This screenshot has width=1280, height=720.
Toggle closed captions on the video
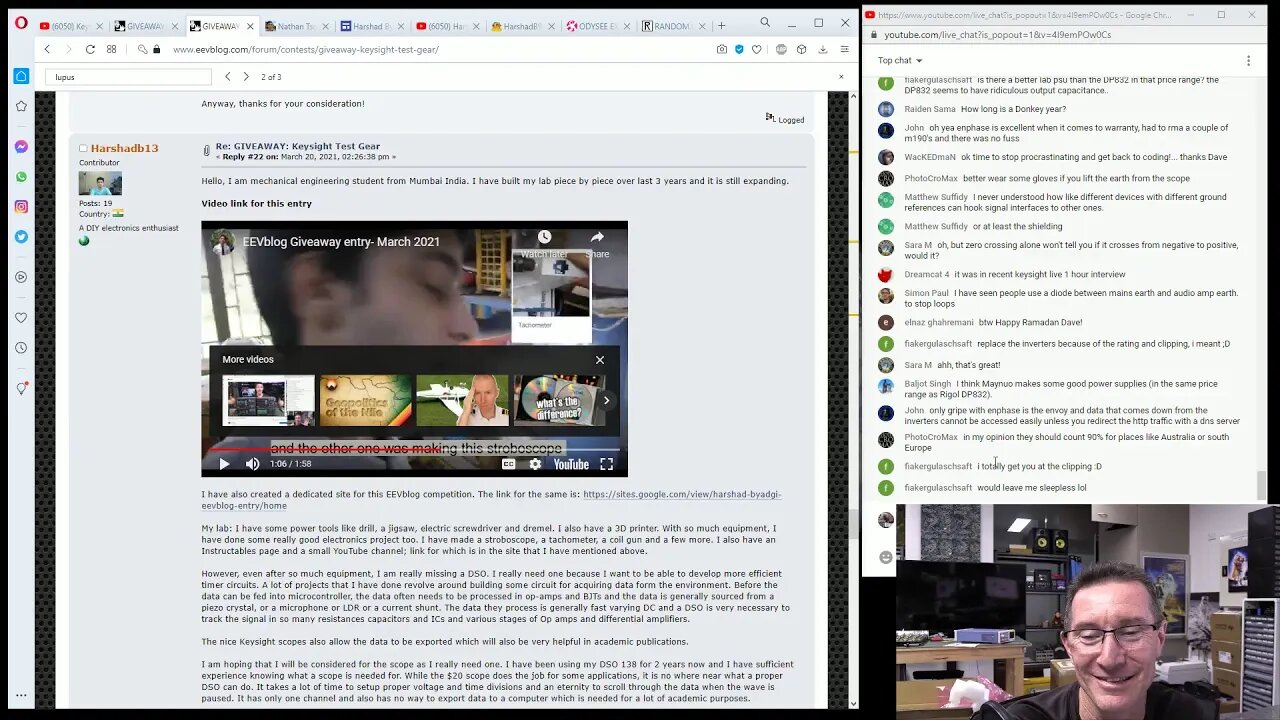pos(508,464)
